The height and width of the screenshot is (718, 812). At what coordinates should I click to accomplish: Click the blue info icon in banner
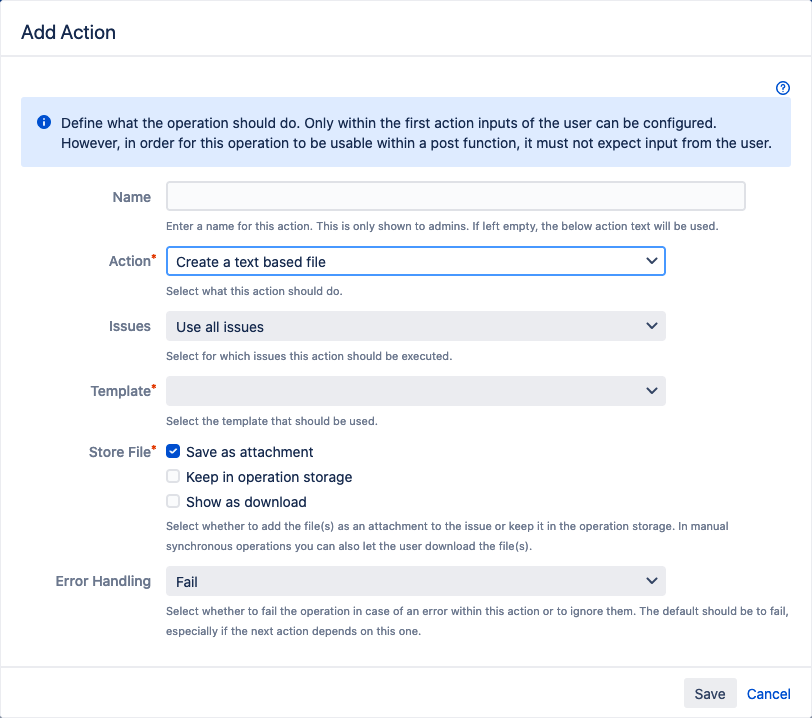(44, 122)
